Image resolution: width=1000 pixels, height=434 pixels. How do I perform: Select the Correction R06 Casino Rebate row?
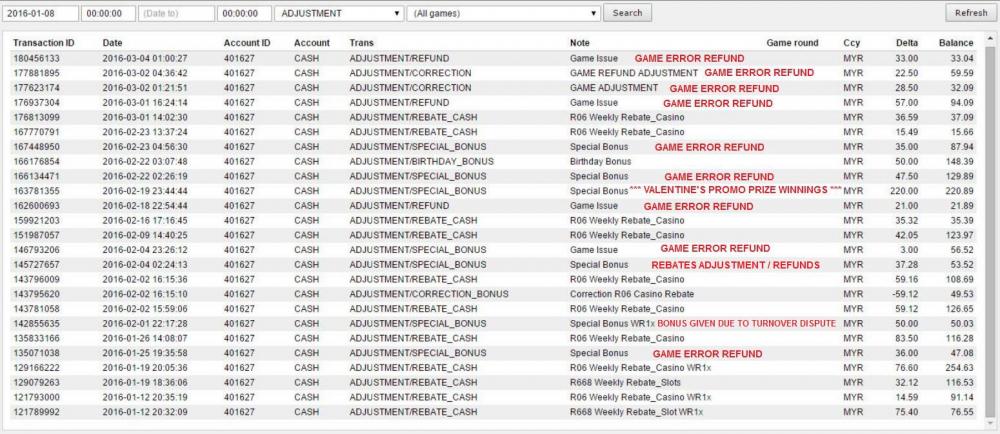coord(494,294)
